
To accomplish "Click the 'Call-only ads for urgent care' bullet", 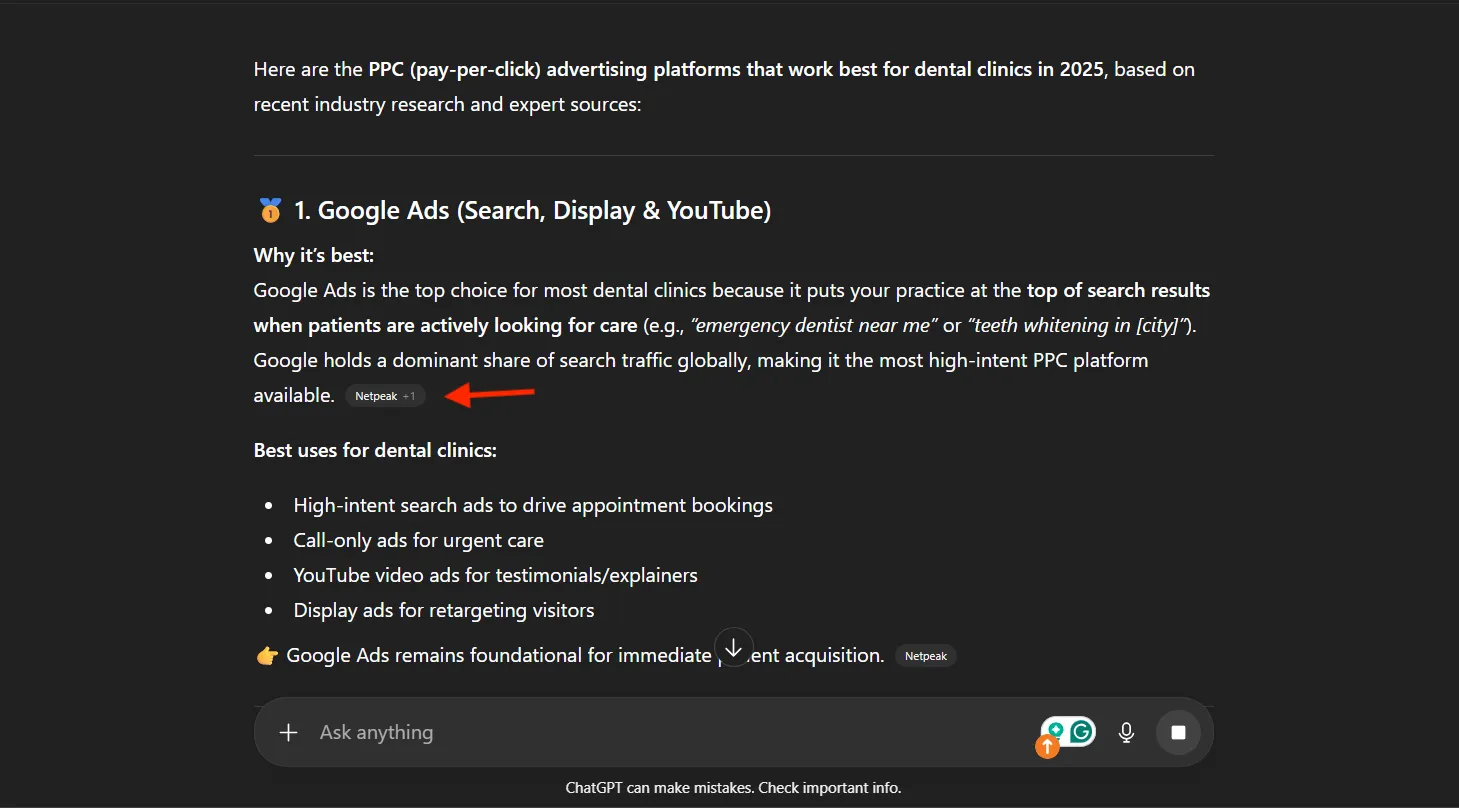I will pyautogui.click(x=418, y=540).
